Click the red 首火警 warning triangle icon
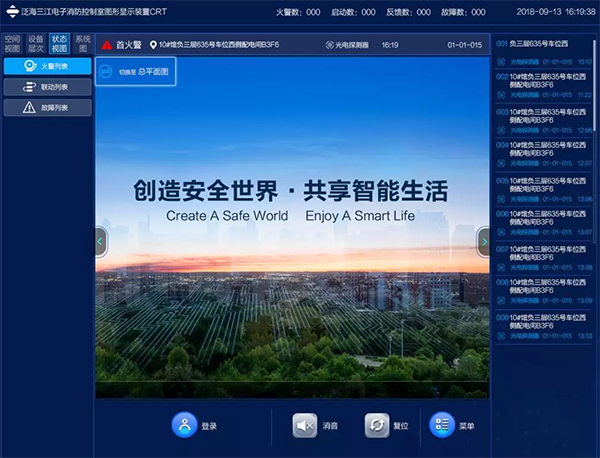600x458 pixels. 106,46
